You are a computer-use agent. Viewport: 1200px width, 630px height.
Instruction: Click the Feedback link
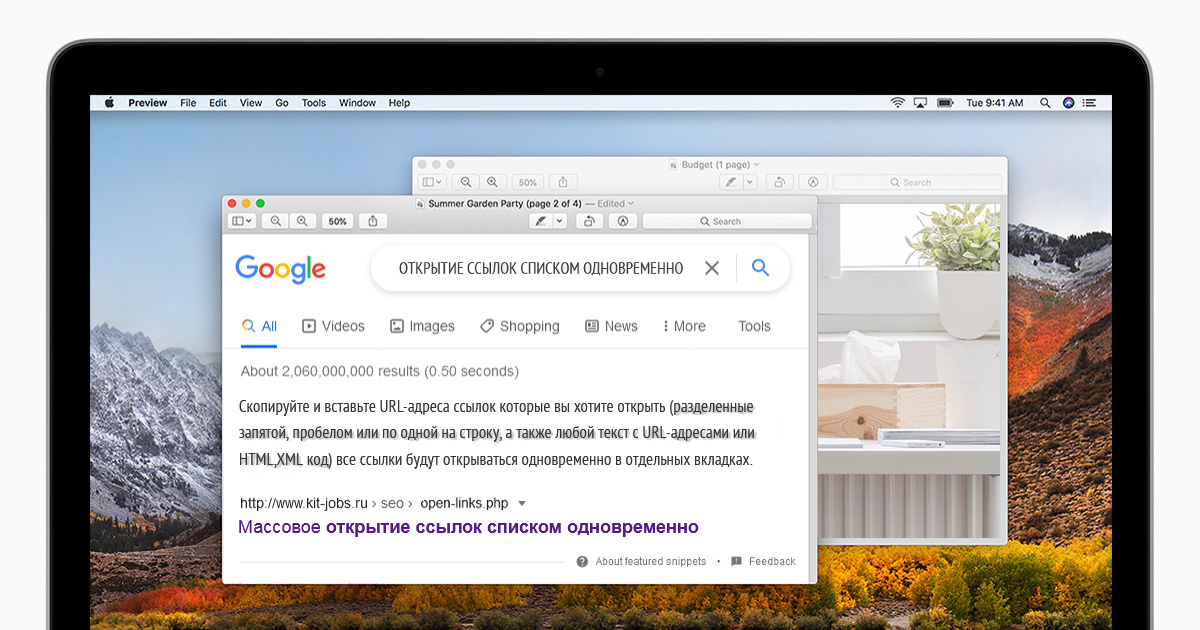764,561
